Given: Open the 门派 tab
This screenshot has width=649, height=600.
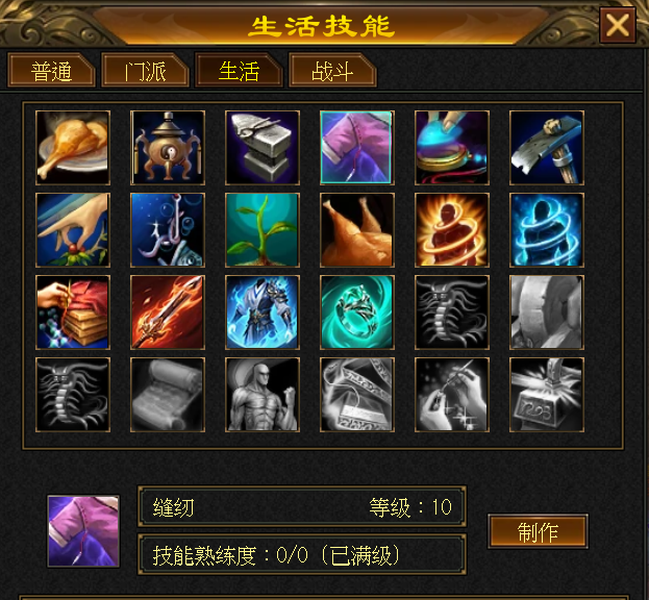Looking at the screenshot, I should (x=145, y=71).
